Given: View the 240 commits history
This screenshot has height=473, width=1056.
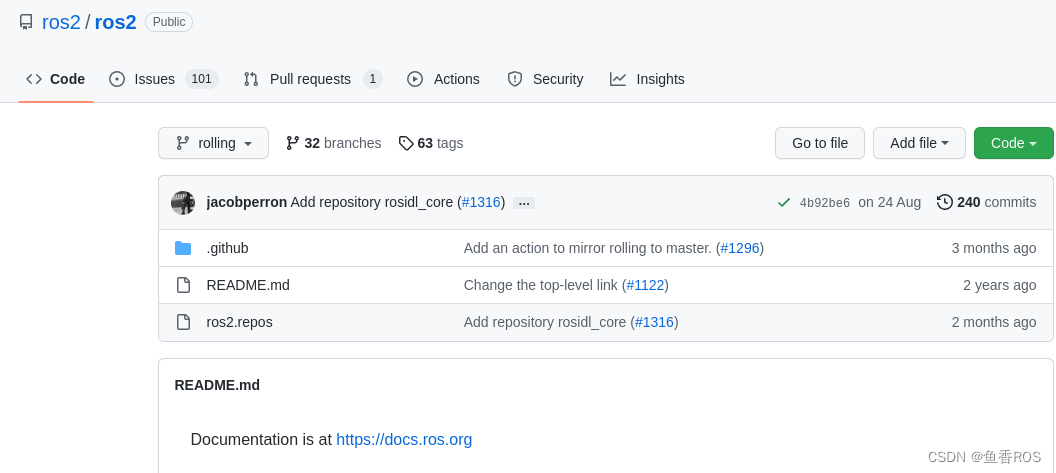Looking at the screenshot, I should 987,203.
